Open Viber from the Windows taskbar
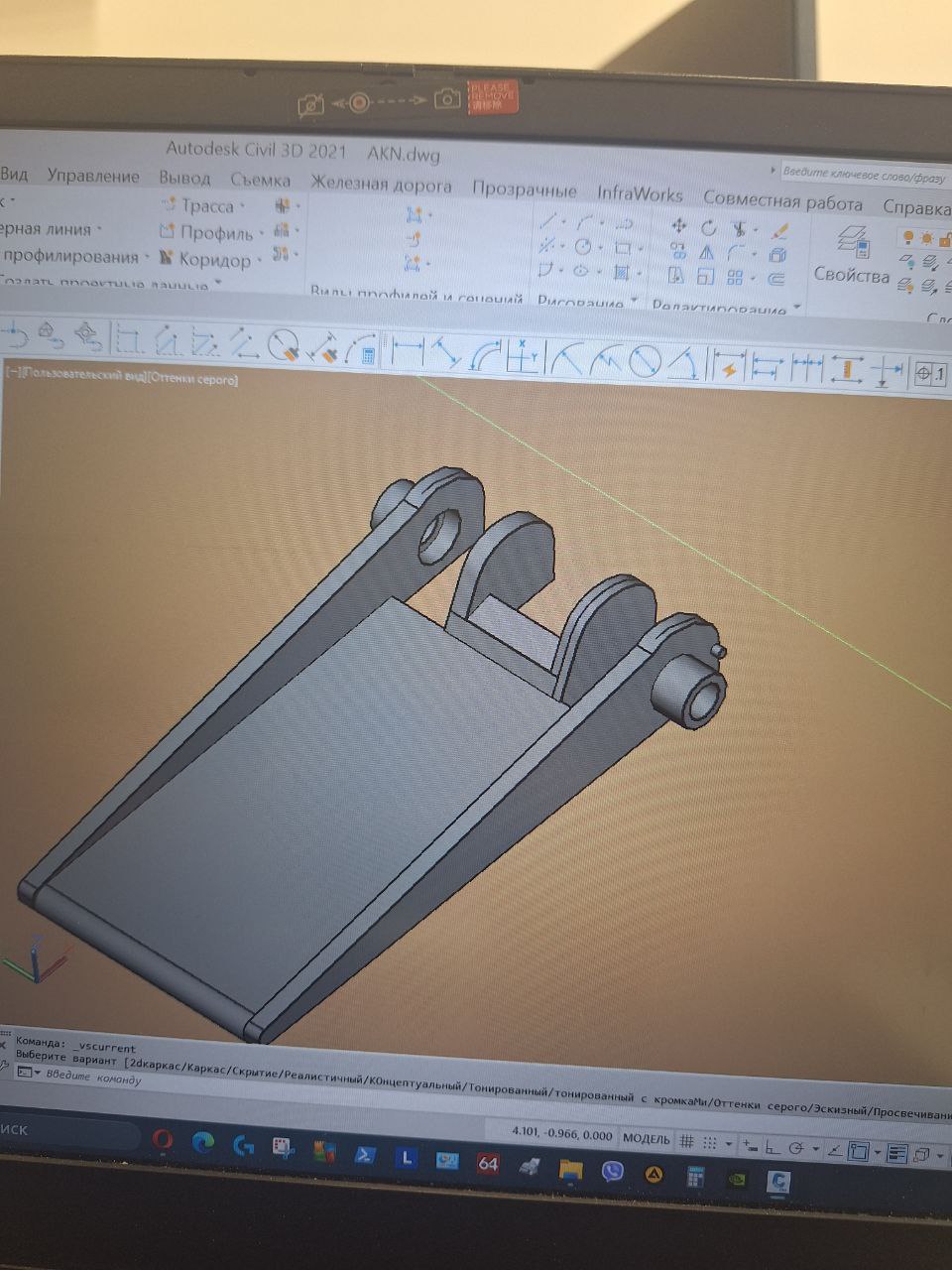Viewport: 952px width, 1270px height. (613, 1172)
